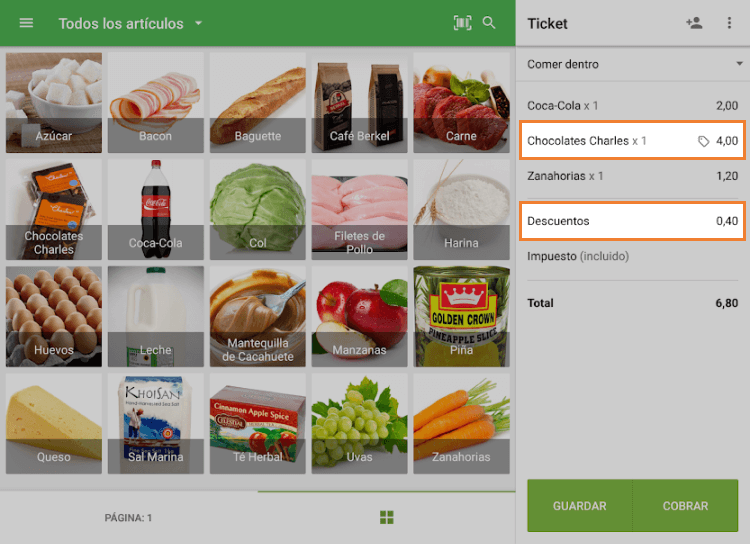The image size is (750, 544).
Task: Open Comer dentro dining option dropdown
Action: (x=633, y=64)
